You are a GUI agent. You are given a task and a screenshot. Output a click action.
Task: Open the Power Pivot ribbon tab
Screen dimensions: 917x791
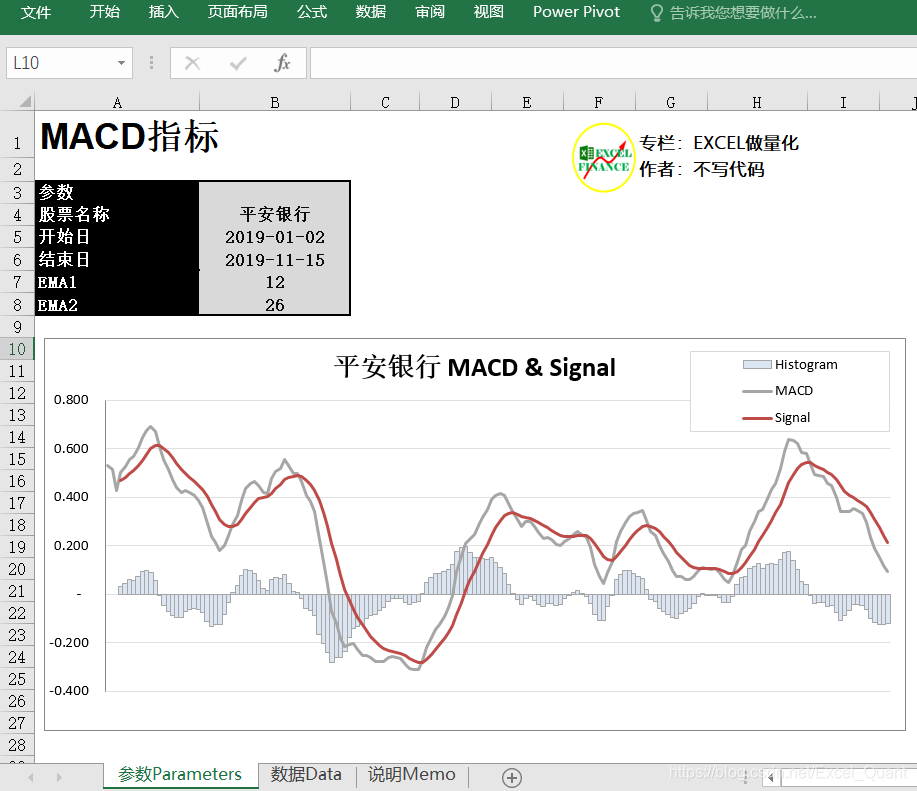point(576,12)
